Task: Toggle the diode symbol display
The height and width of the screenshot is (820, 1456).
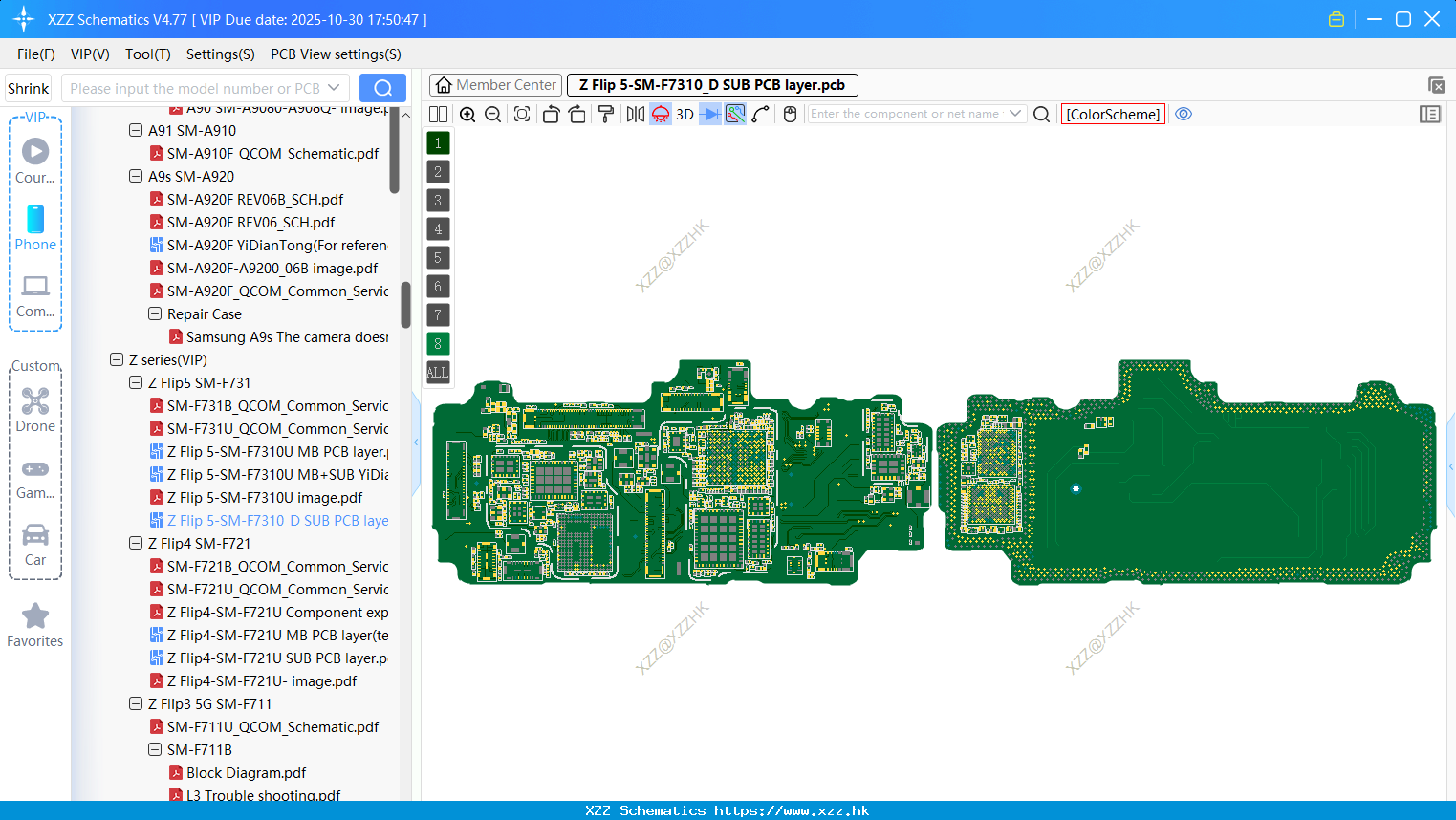Action: 710,114
